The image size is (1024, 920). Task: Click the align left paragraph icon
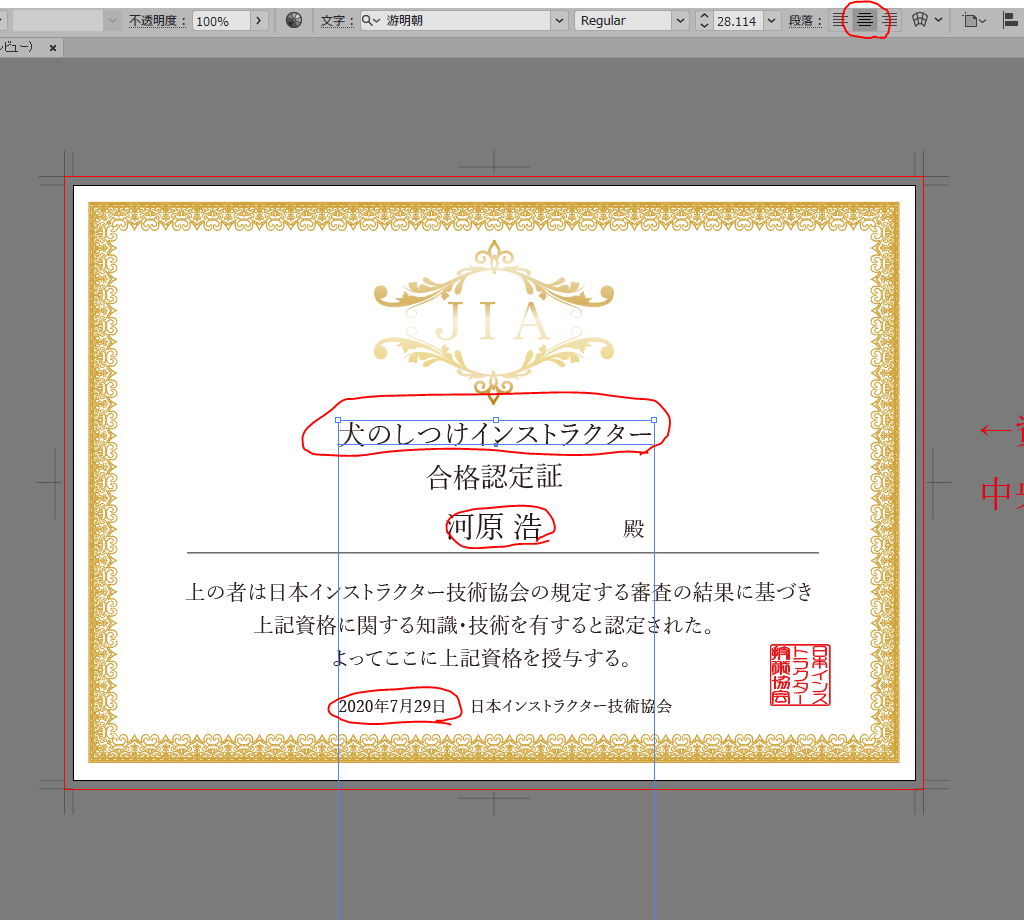point(840,20)
